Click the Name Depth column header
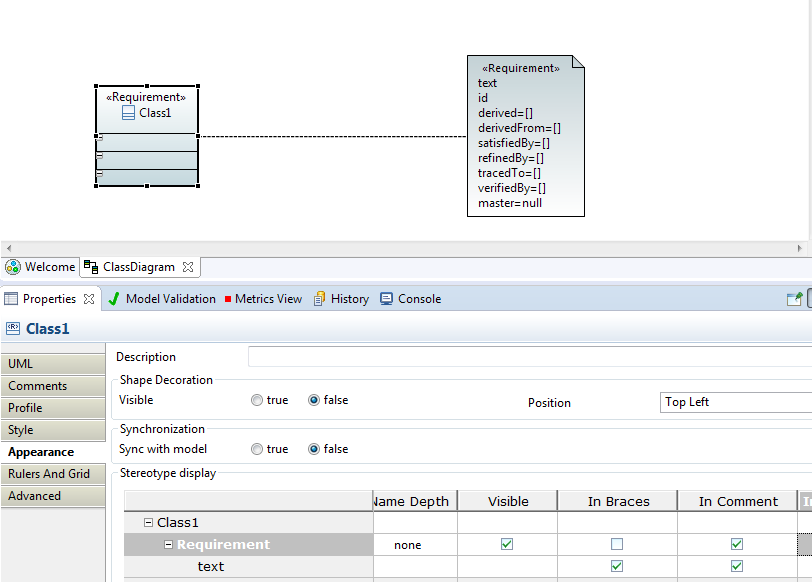 pyautogui.click(x=415, y=501)
